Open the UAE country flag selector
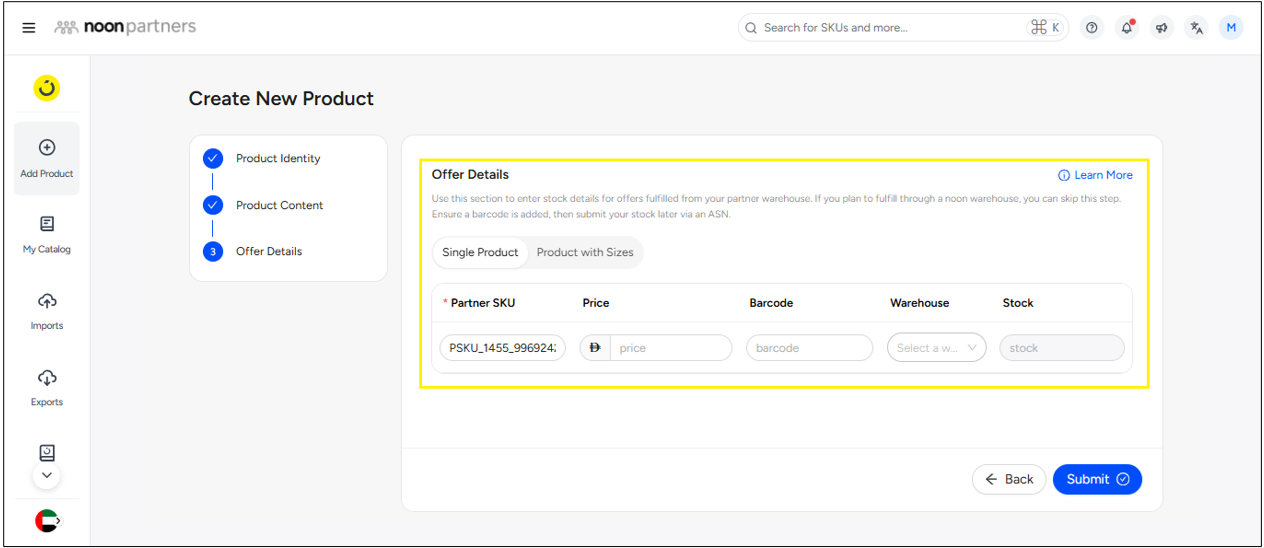Screen dimensions: 1264x548 47,521
